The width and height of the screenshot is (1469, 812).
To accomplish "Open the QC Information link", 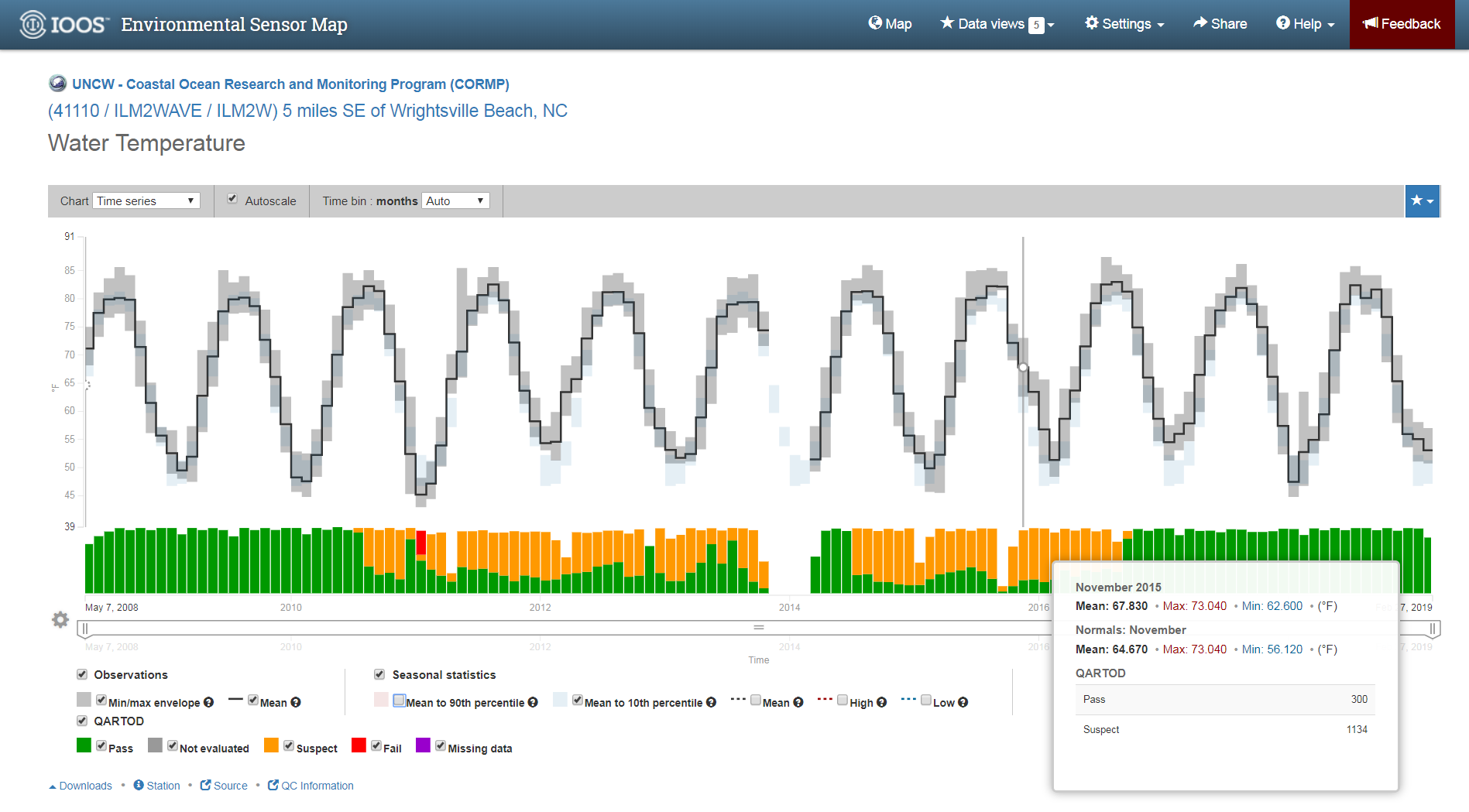I will tap(311, 786).
